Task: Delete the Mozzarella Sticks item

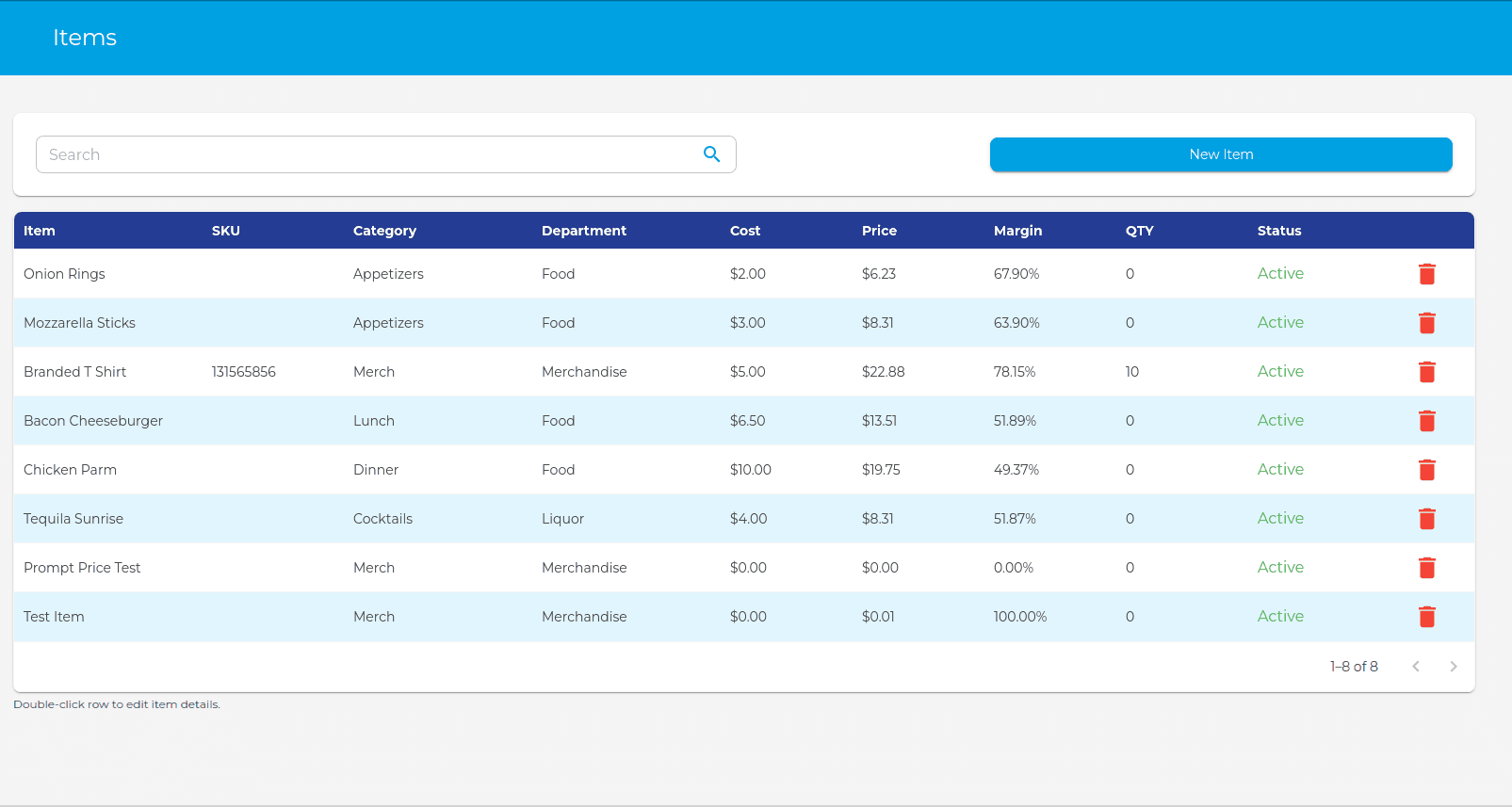Action: click(x=1426, y=323)
